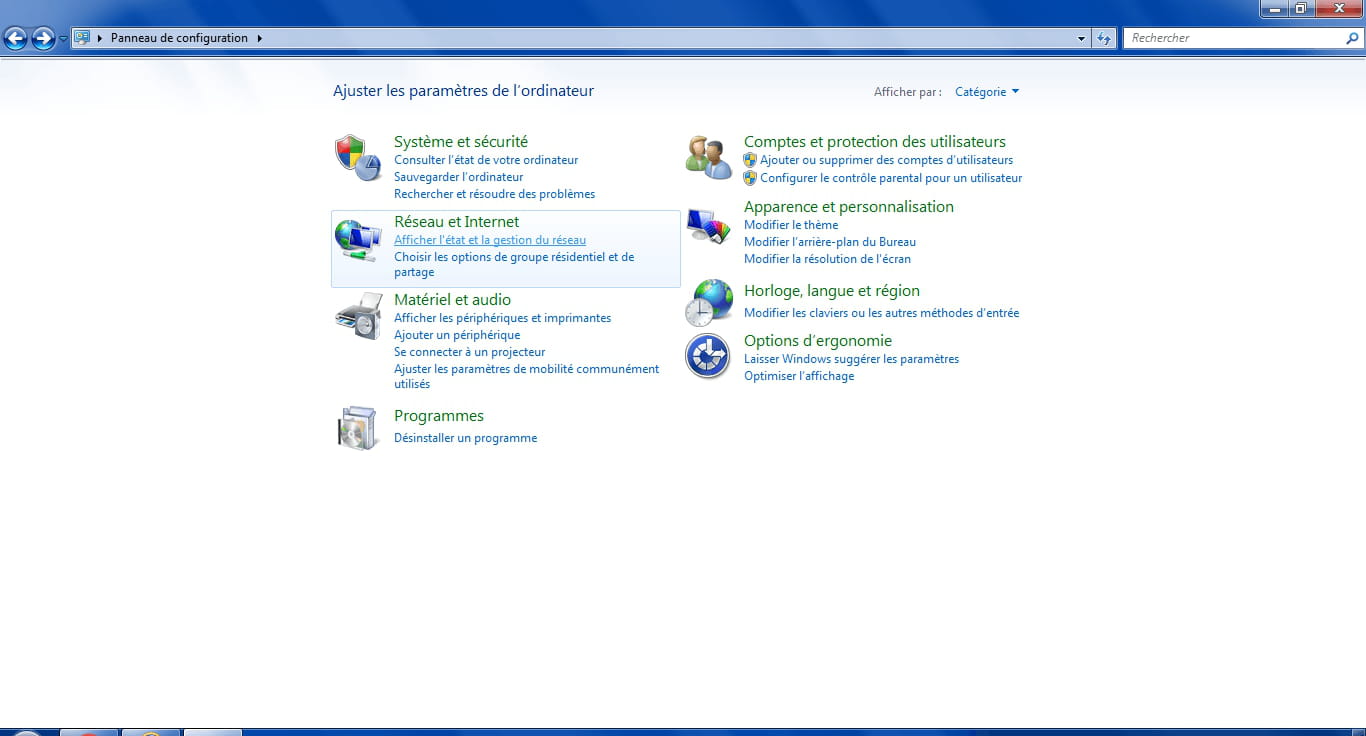Click the Control Panel icon in address bar
Screen dimensions: 1366x736
82,38
